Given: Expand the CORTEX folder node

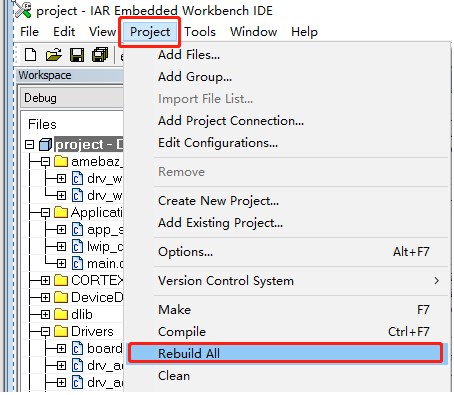Looking at the screenshot, I should coord(45,281).
